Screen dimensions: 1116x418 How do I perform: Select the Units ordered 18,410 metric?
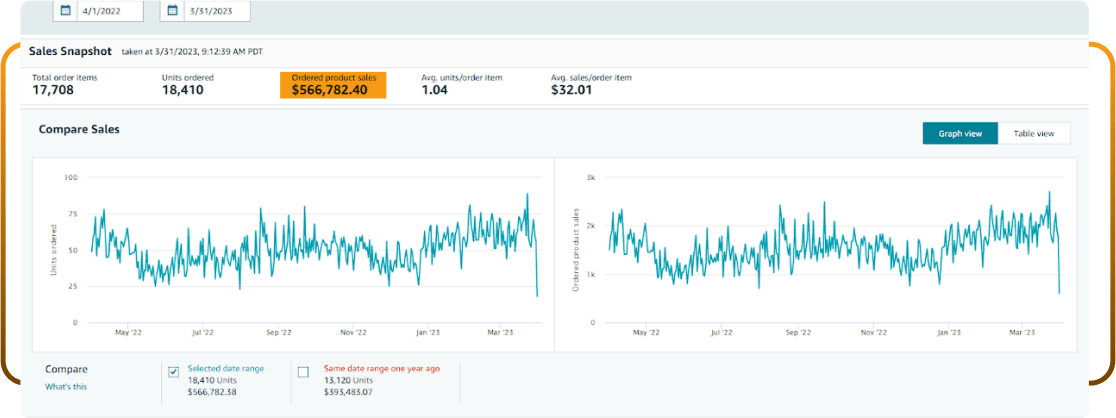[x=190, y=85]
